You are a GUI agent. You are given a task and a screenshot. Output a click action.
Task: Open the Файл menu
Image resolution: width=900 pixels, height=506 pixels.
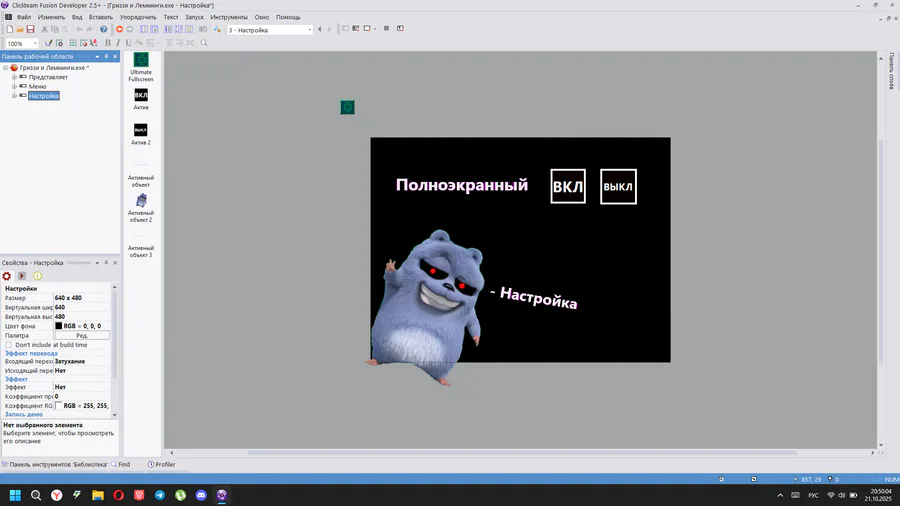tap(24, 17)
